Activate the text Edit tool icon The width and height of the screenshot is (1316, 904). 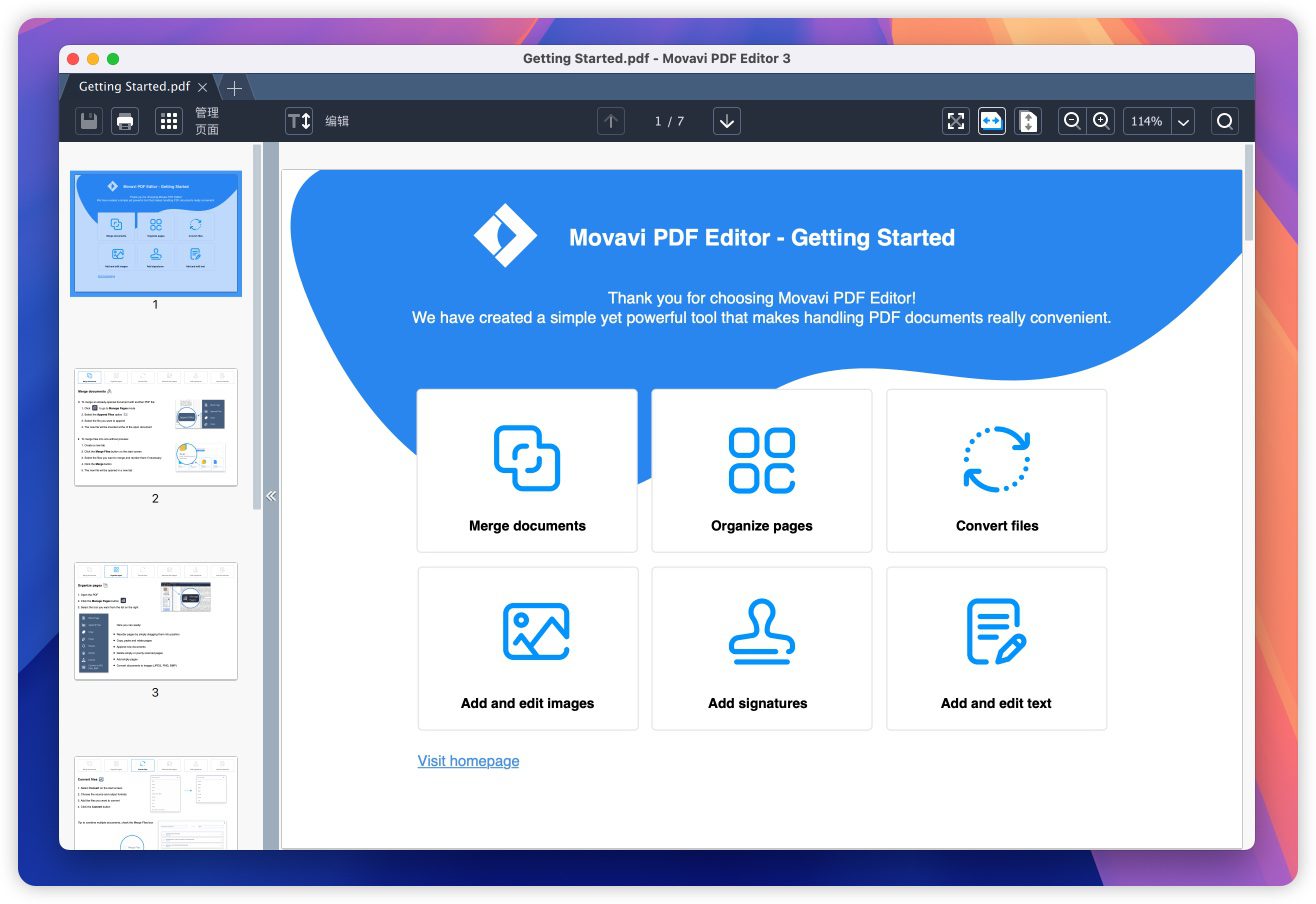click(x=299, y=121)
